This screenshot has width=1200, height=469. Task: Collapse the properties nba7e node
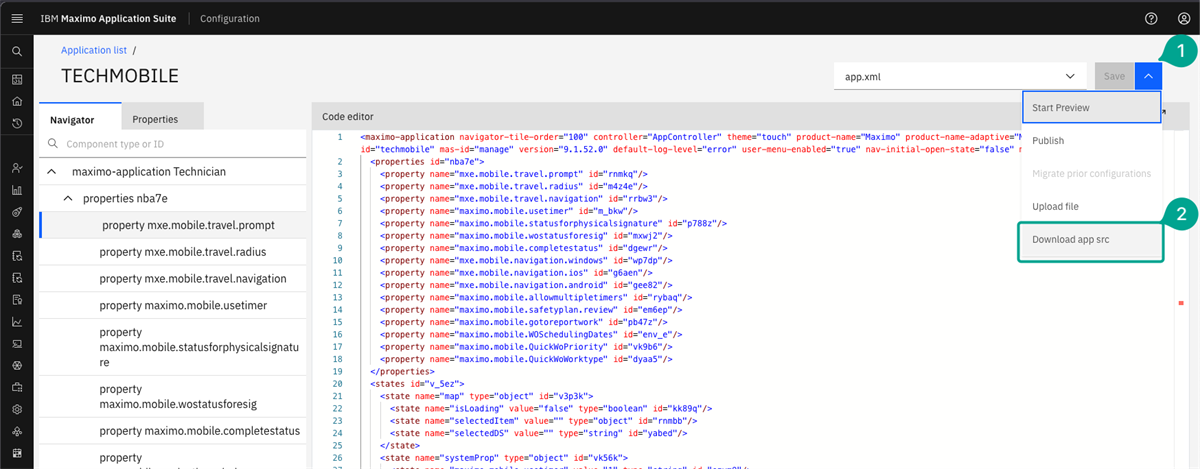tap(69, 199)
